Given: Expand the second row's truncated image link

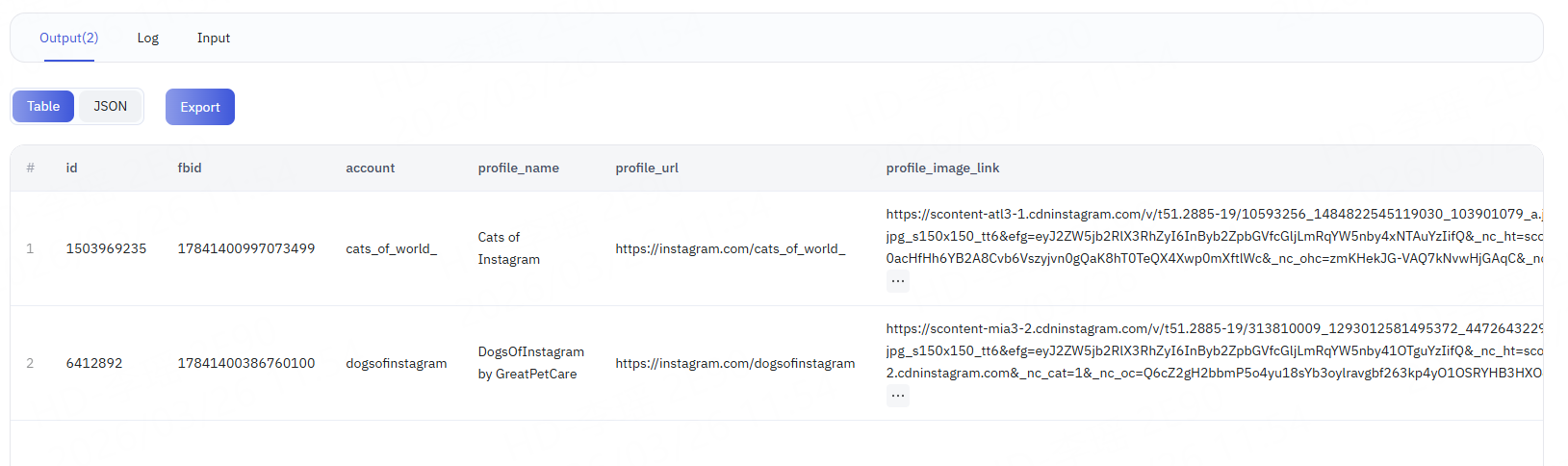Looking at the screenshot, I should pyautogui.click(x=897, y=396).
